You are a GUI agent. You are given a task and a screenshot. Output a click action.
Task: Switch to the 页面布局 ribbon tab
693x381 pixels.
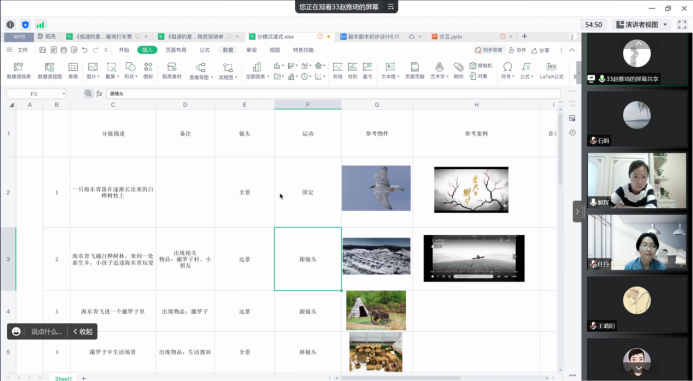tap(176, 50)
